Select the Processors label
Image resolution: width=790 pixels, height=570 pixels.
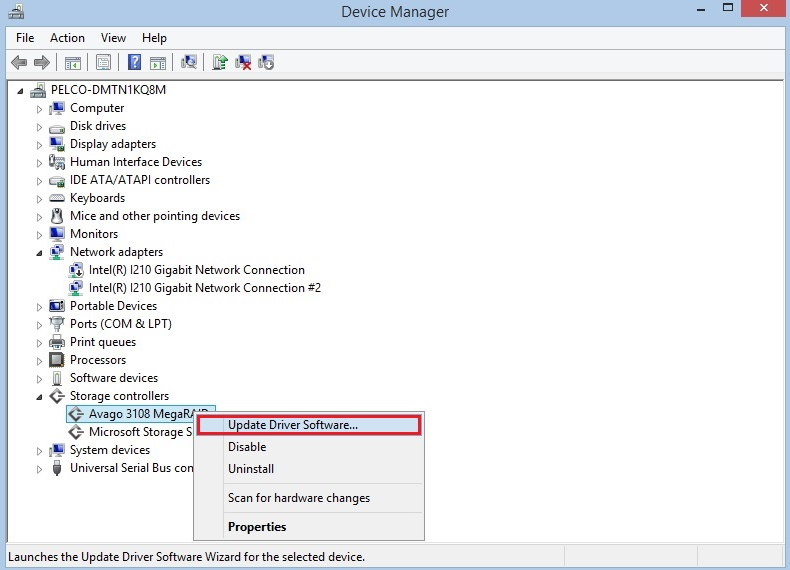point(98,360)
